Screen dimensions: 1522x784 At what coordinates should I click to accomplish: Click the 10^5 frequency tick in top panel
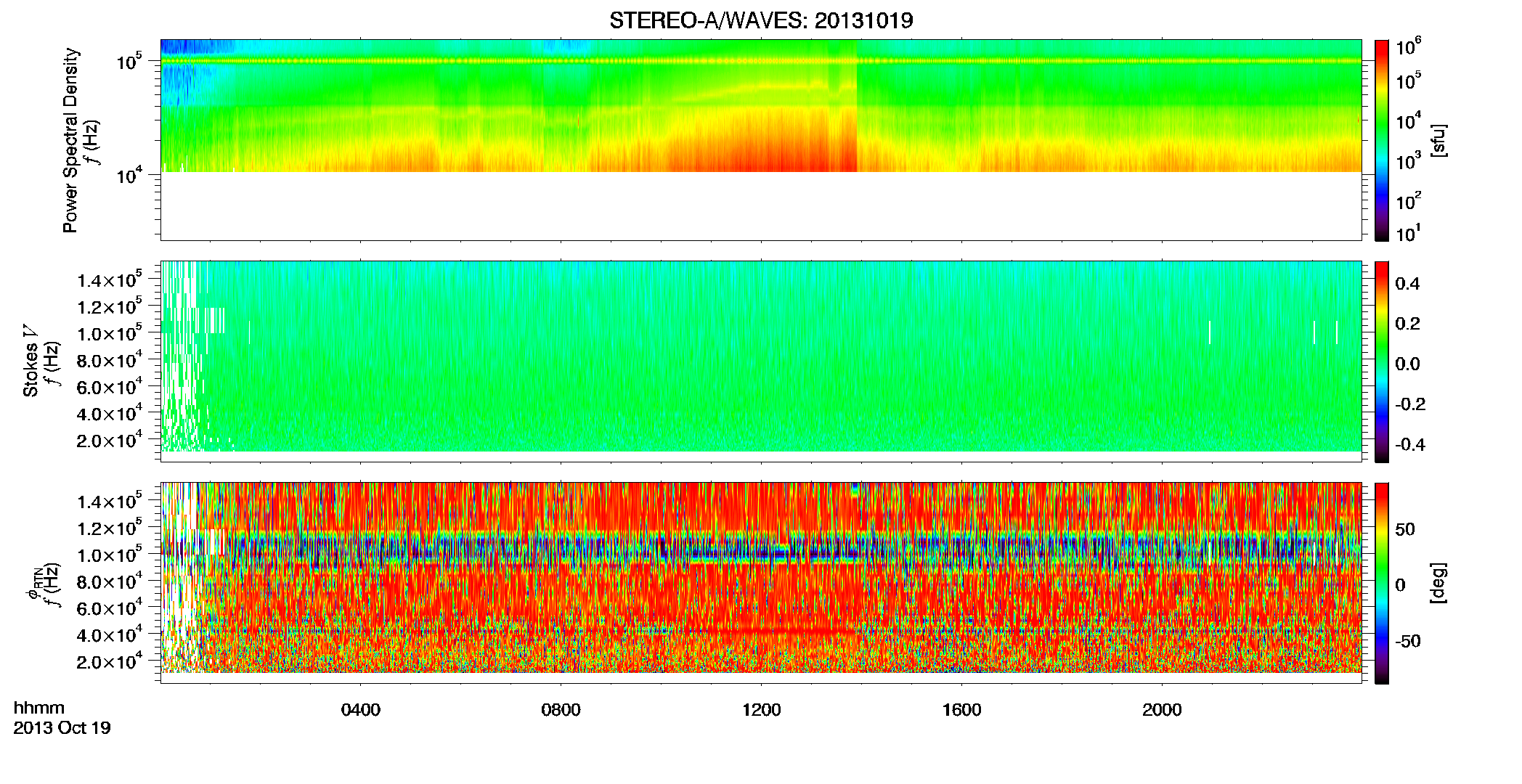[129, 62]
